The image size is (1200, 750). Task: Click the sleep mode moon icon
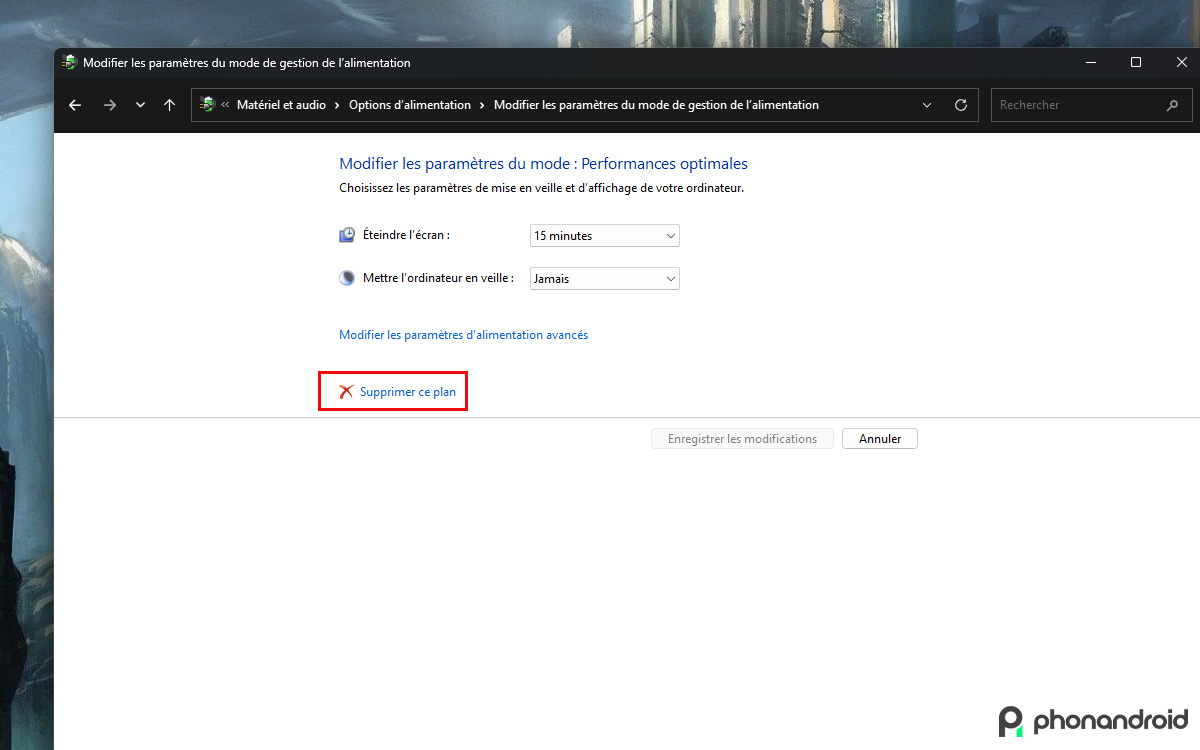(x=346, y=277)
